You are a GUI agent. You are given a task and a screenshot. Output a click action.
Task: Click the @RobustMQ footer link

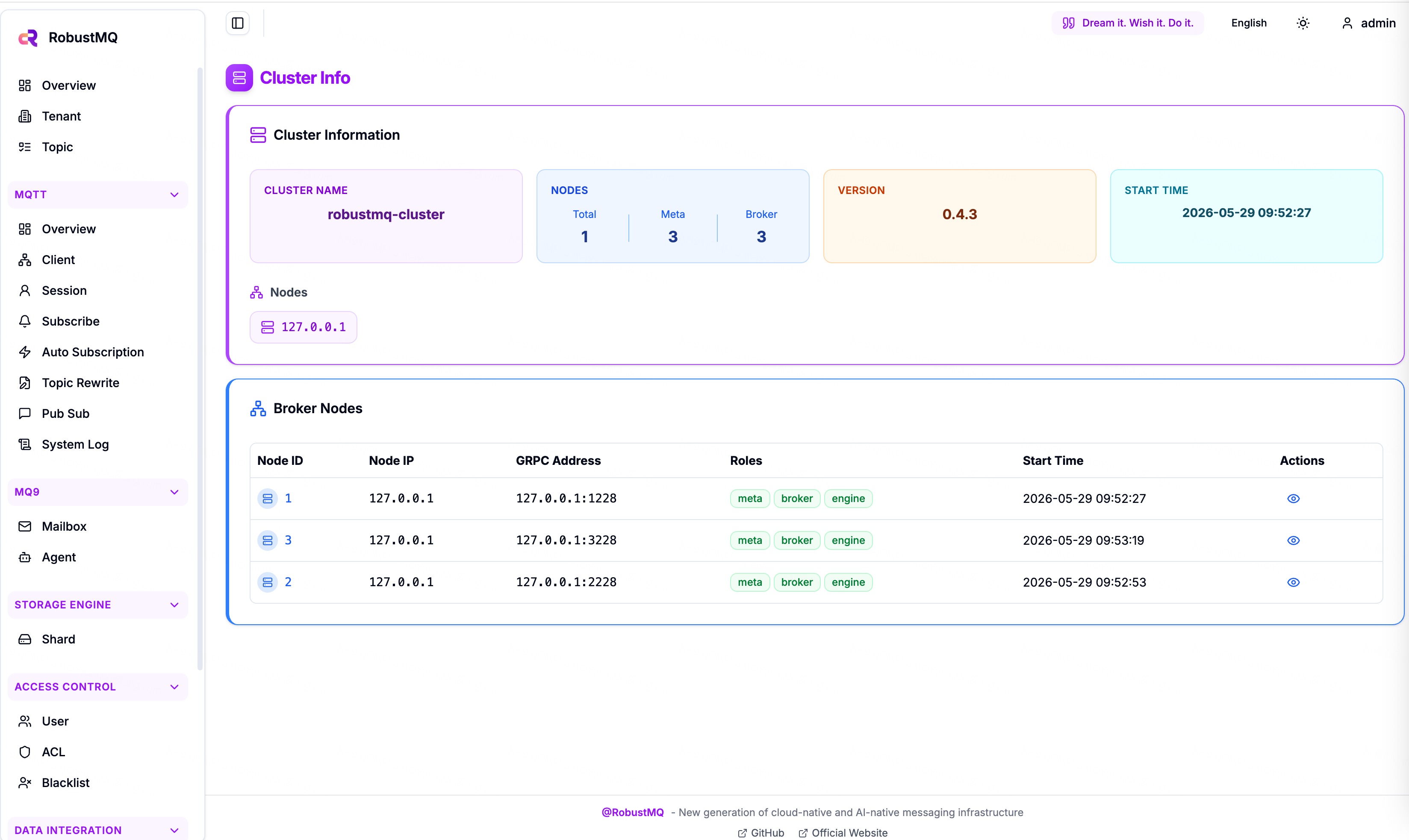633,812
